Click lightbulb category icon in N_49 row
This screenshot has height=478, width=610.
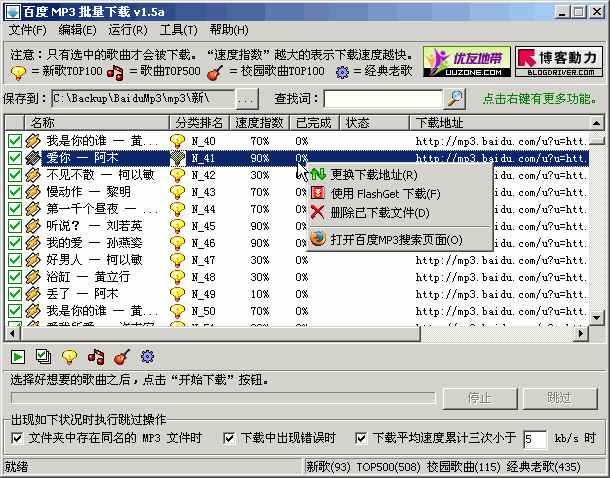point(177,294)
